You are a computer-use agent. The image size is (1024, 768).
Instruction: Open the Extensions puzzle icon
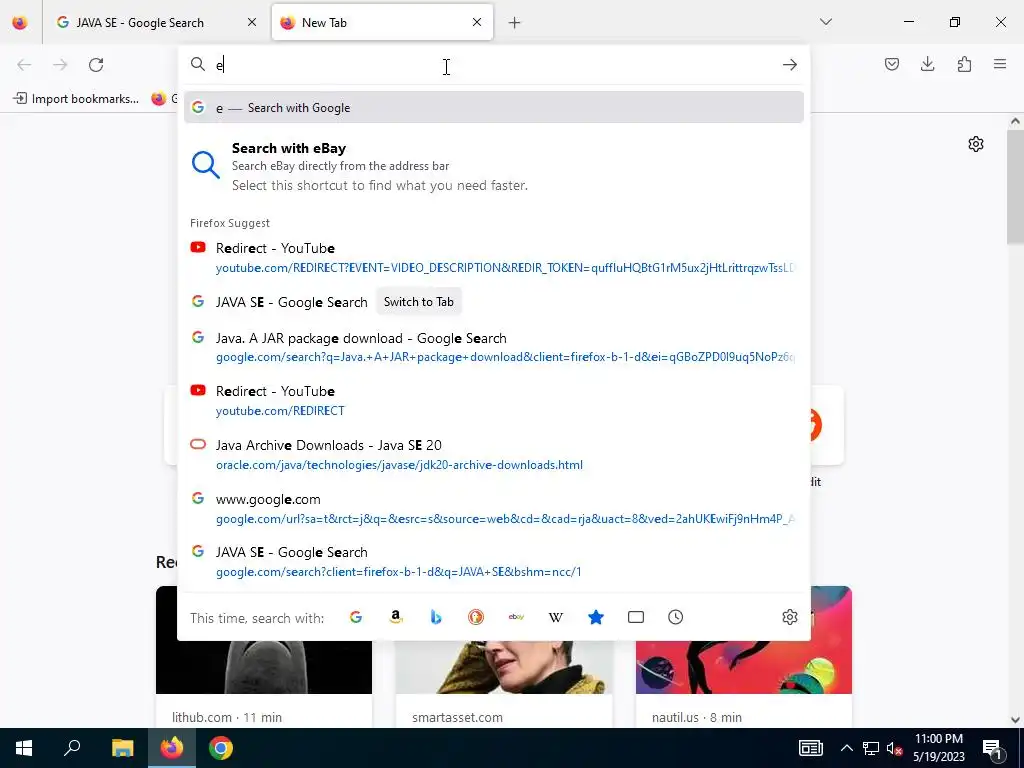click(x=964, y=64)
